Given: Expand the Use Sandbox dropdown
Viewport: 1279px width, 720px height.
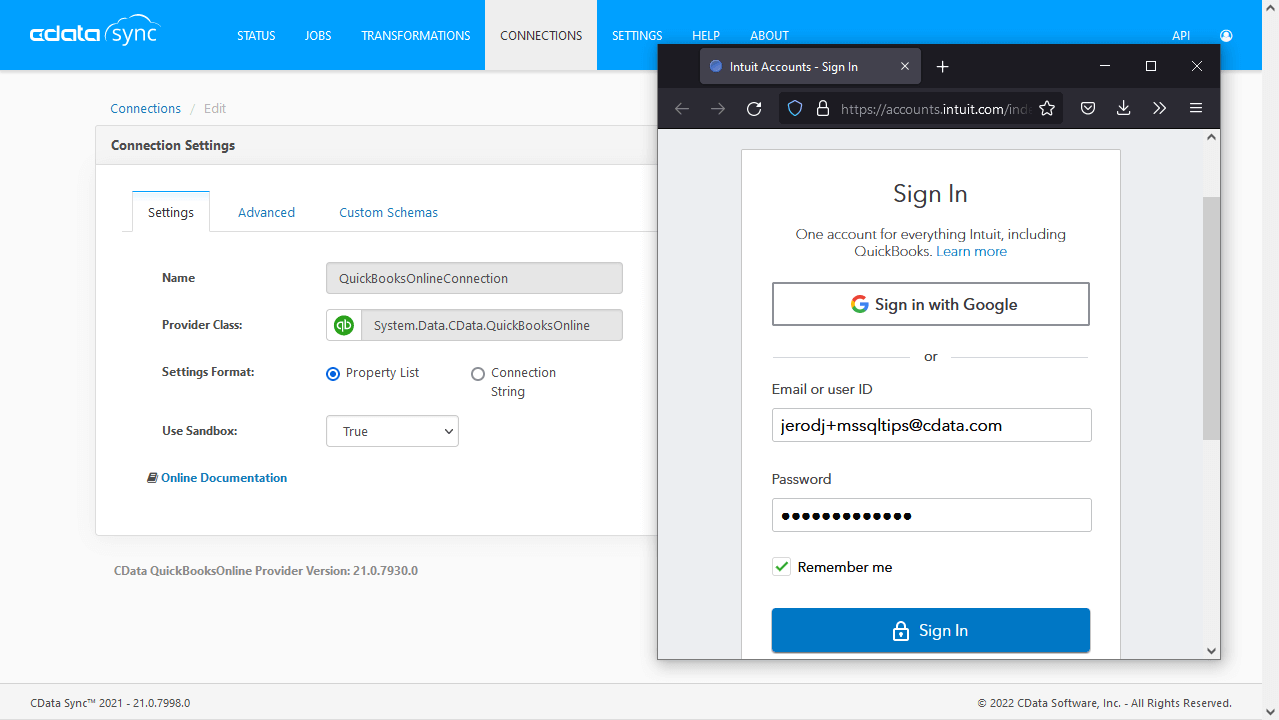Looking at the screenshot, I should click(x=392, y=431).
